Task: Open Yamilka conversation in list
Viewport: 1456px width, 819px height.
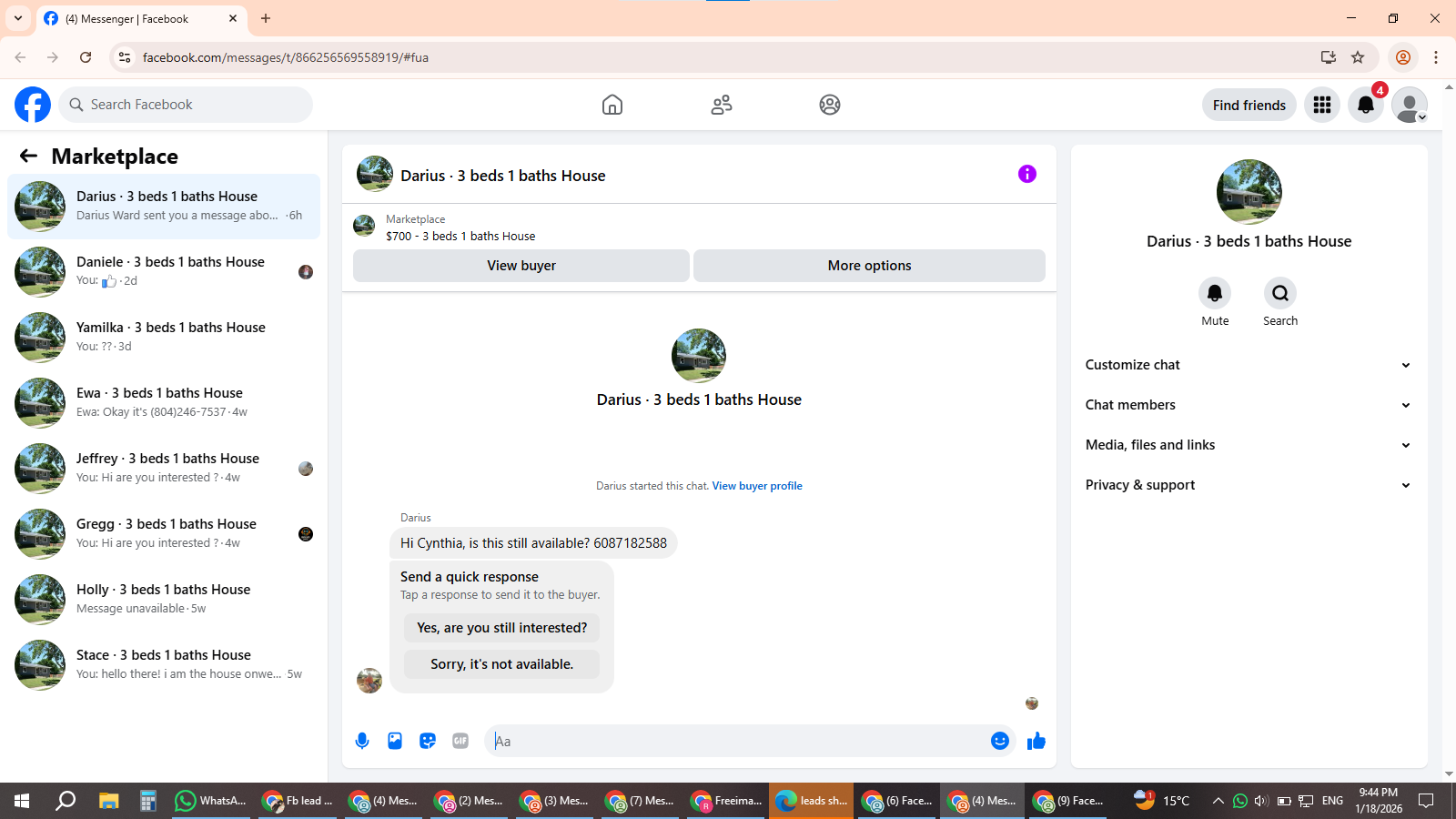Action: [x=164, y=338]
